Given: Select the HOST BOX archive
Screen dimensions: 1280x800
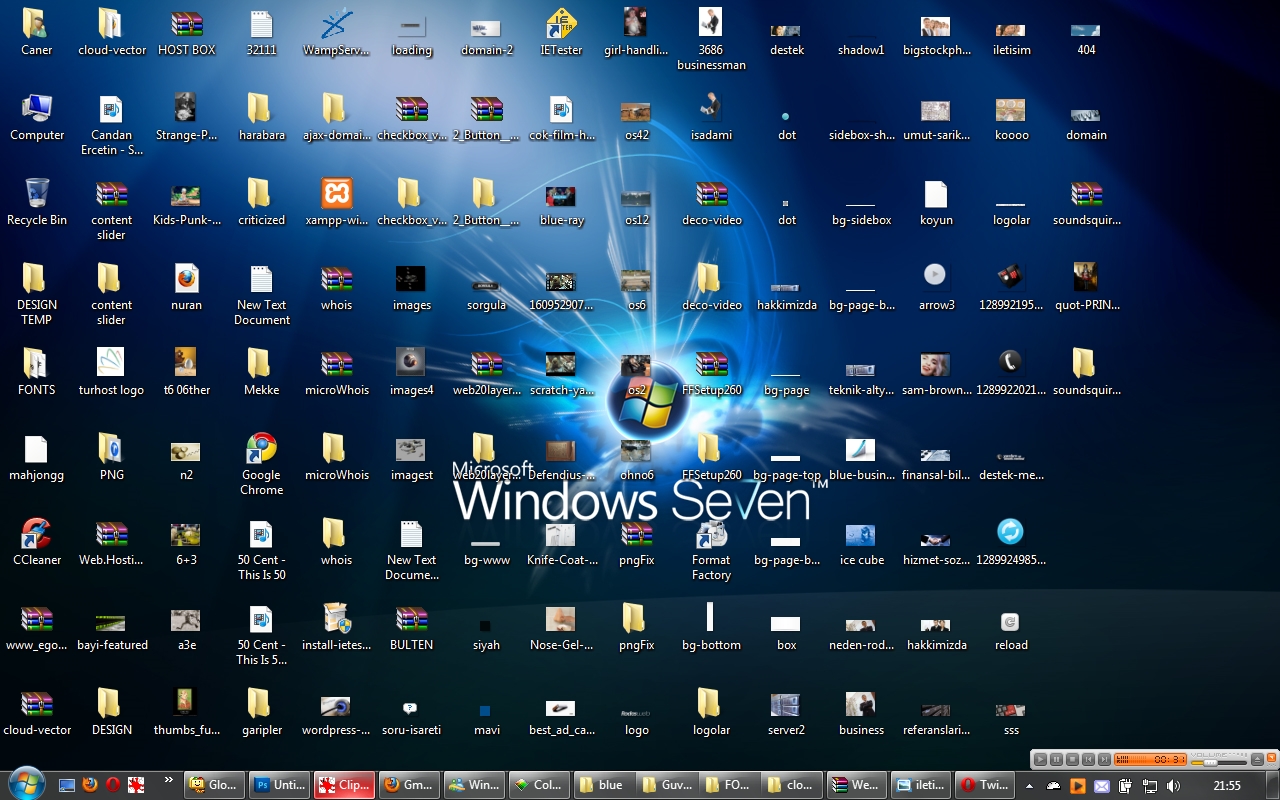Looking at the screenshot, I should pos(186,33).
